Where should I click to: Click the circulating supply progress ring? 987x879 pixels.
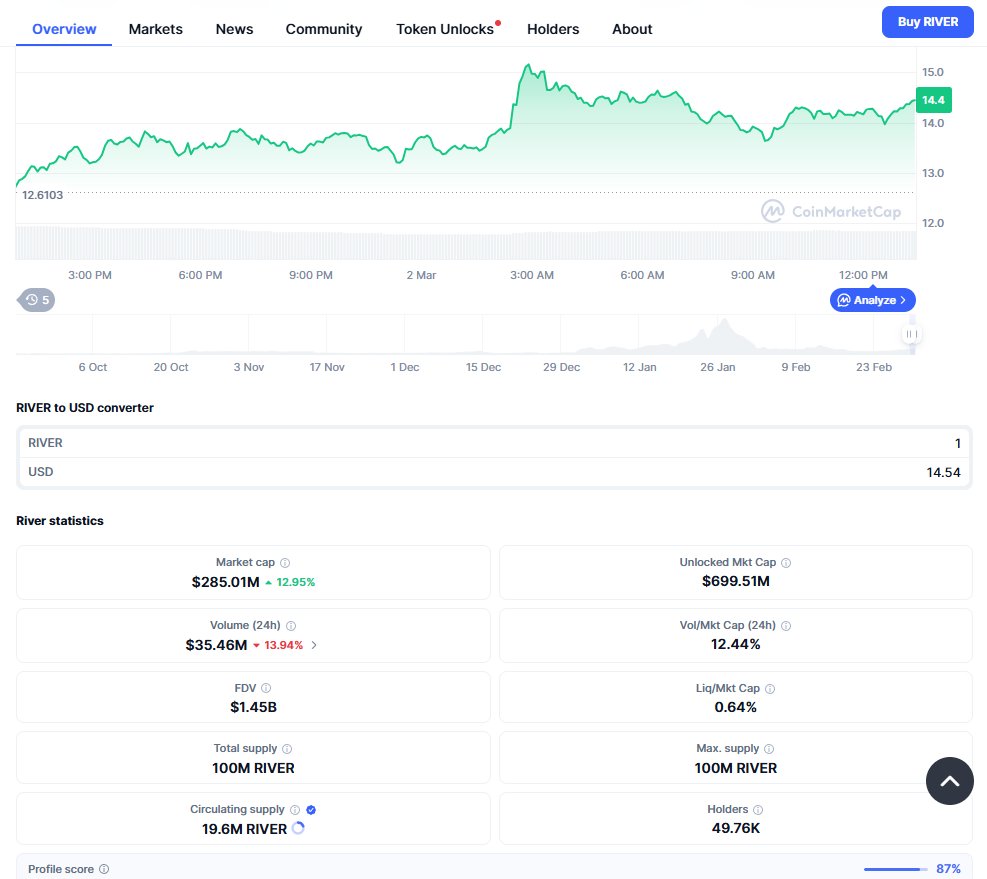coord(298,828)
